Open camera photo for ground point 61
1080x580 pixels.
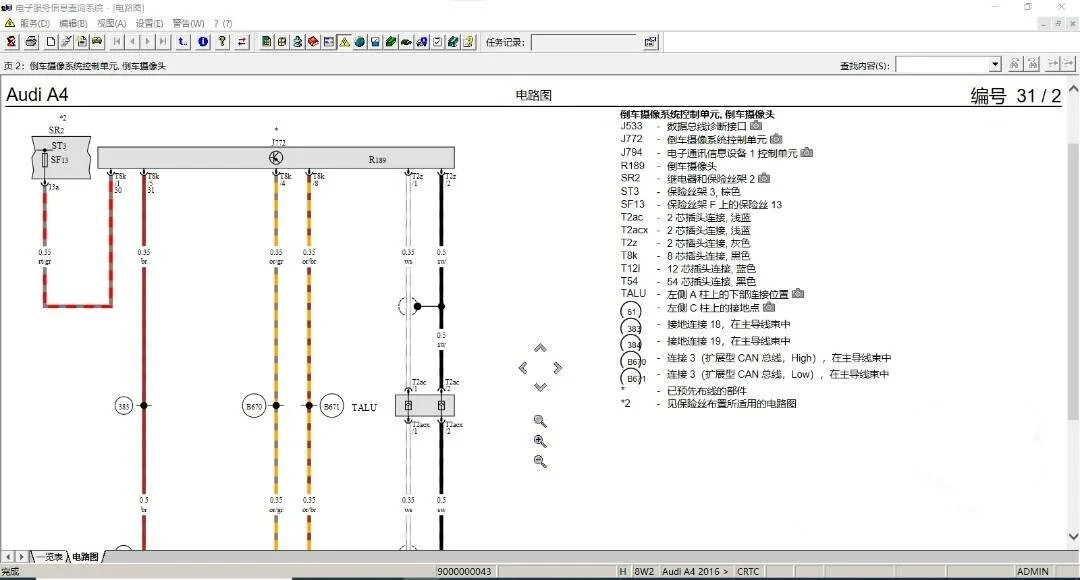pyautogui.click(x=769, y=307)
